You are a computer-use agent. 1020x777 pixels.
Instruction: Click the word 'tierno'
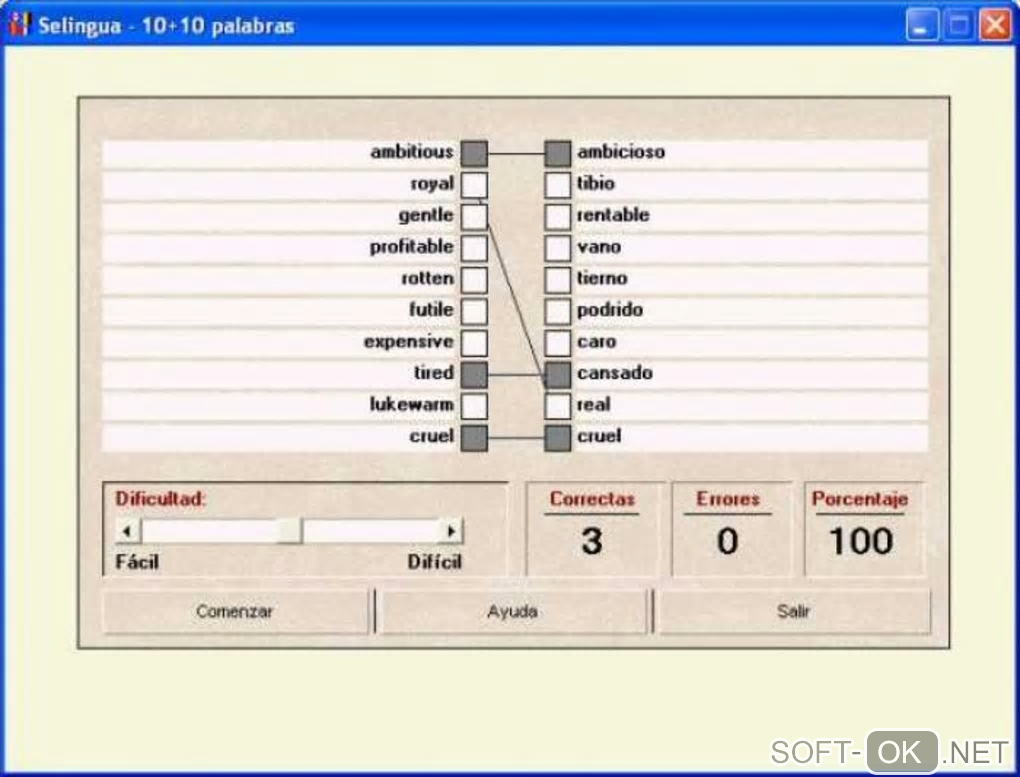click(x=602, y=278)
